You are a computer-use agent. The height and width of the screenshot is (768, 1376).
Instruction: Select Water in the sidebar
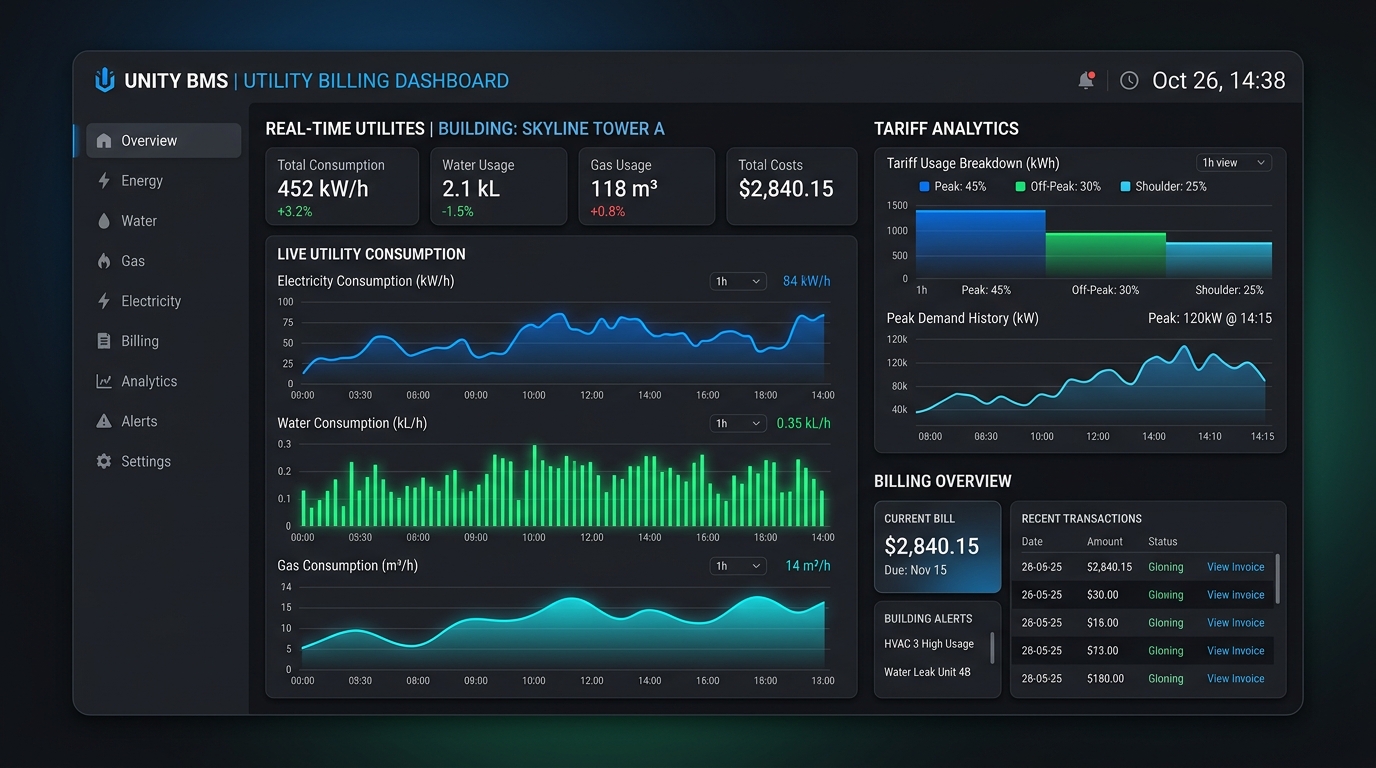(139, 221)
